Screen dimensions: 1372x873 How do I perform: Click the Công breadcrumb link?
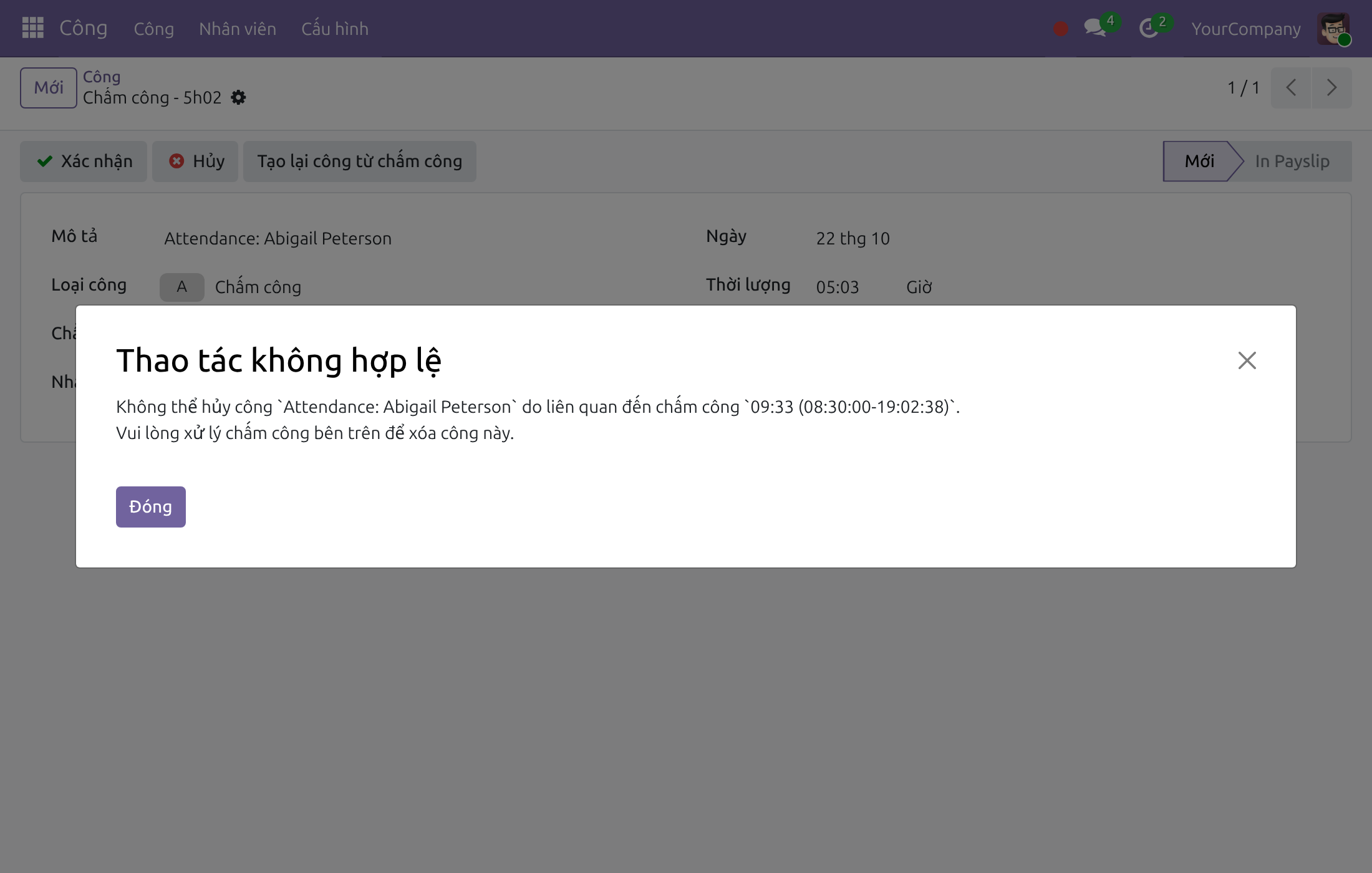102,77
